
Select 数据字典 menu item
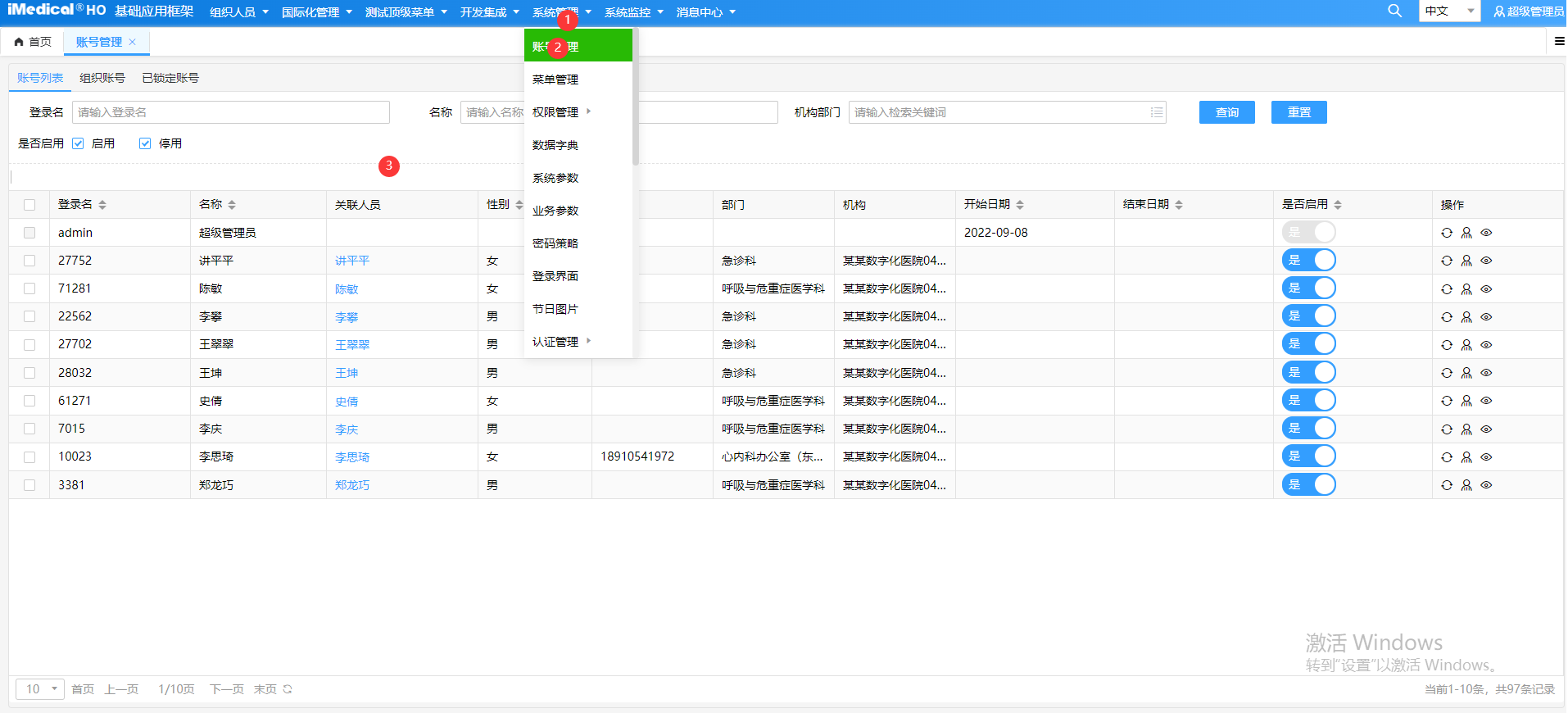point(578,145)
